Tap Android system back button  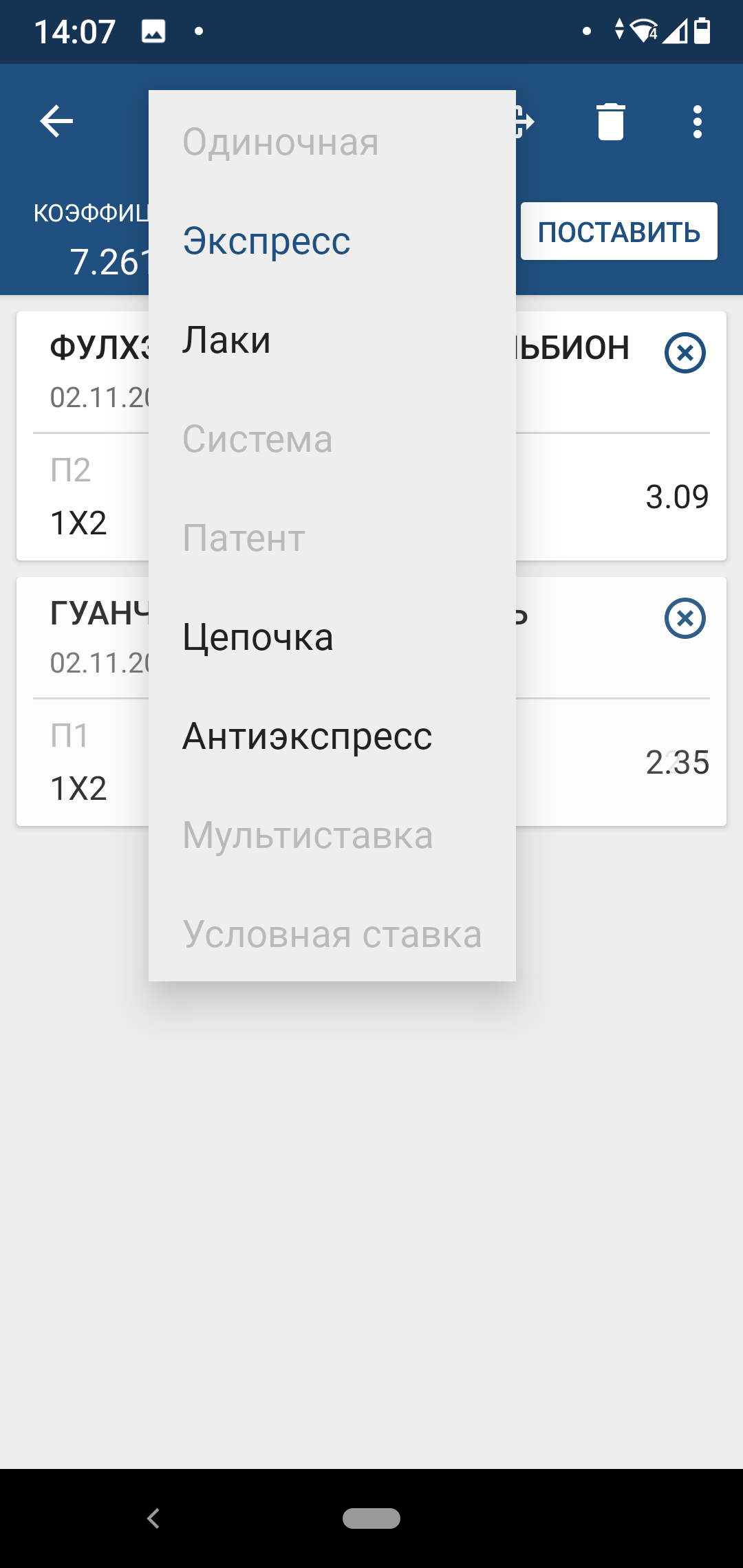point(153,1518)
